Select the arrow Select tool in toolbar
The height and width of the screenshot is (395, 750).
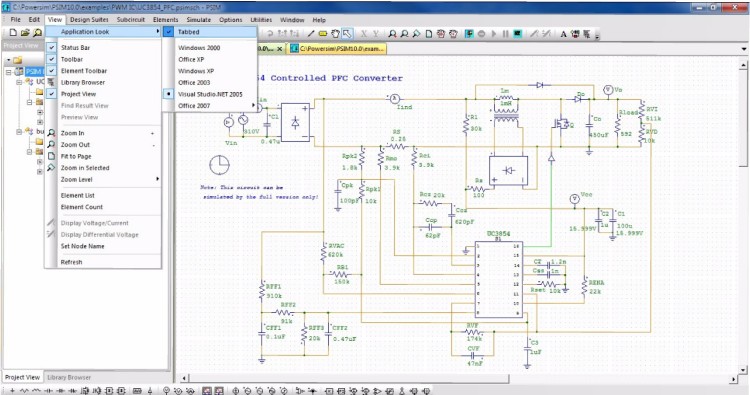point(347,33)
